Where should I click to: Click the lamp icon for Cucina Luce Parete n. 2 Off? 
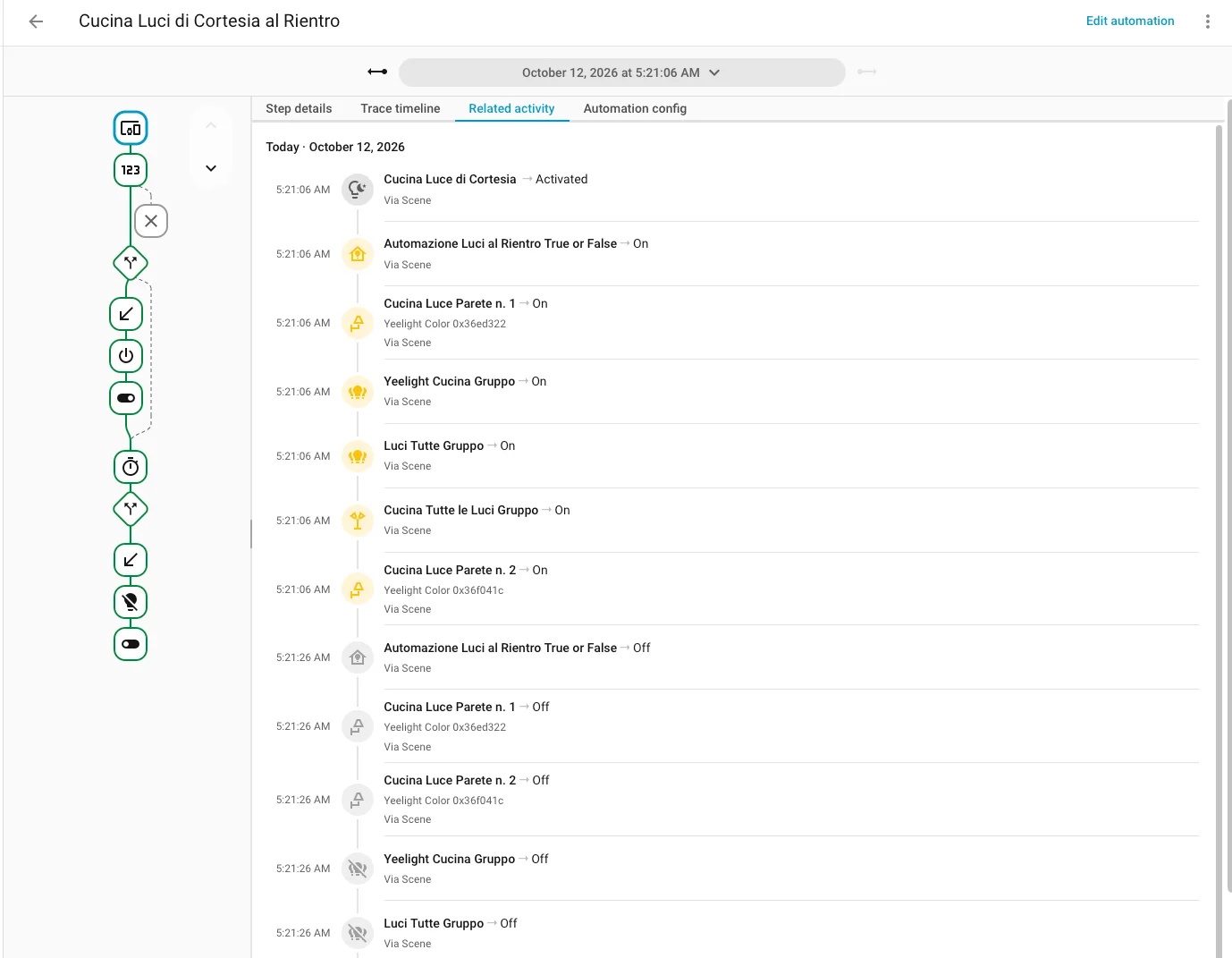pyautogui.click(x=358, y=800)
